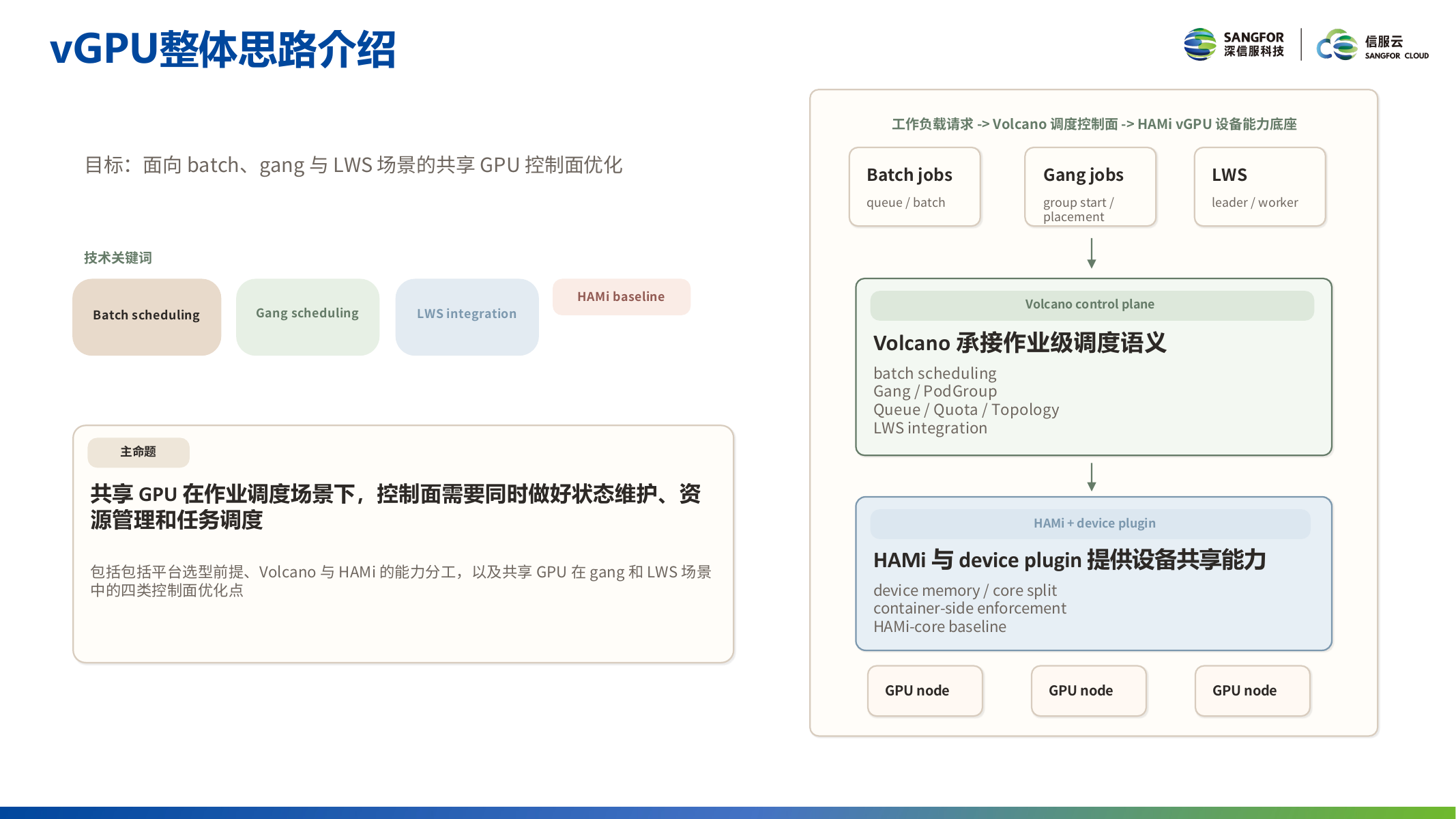Click the "SANGFOR 深信服科技" brand text
This screenshot has width=1456, height=819.
coord(1253,44)
